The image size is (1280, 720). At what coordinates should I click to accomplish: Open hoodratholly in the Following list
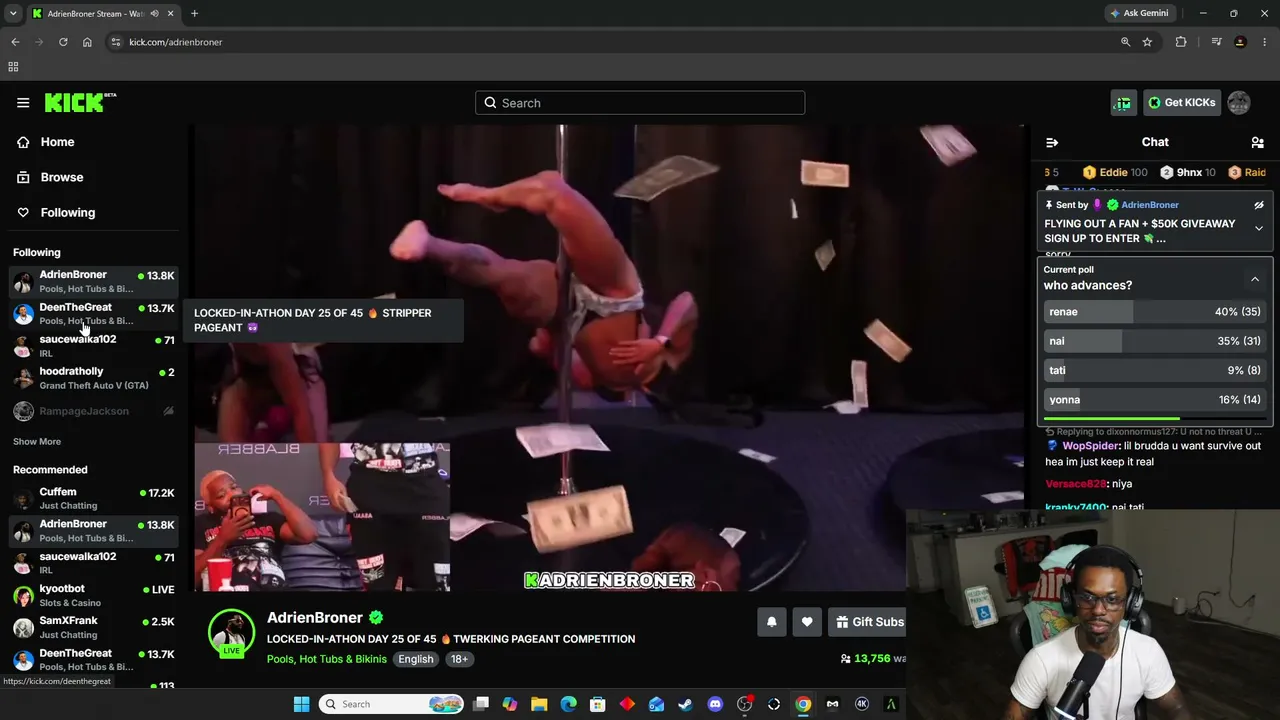93,377
